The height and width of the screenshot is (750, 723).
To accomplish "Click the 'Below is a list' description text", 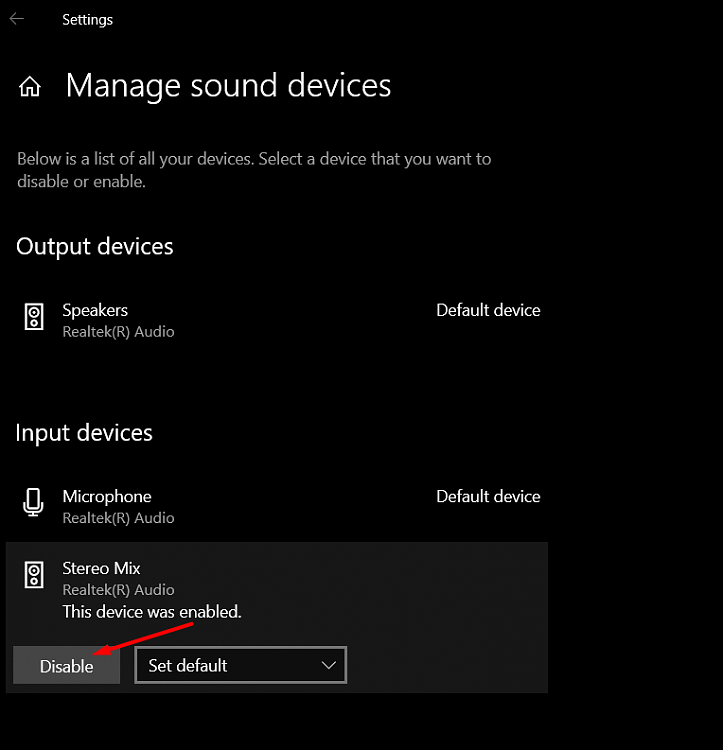I will coord(254,170).
